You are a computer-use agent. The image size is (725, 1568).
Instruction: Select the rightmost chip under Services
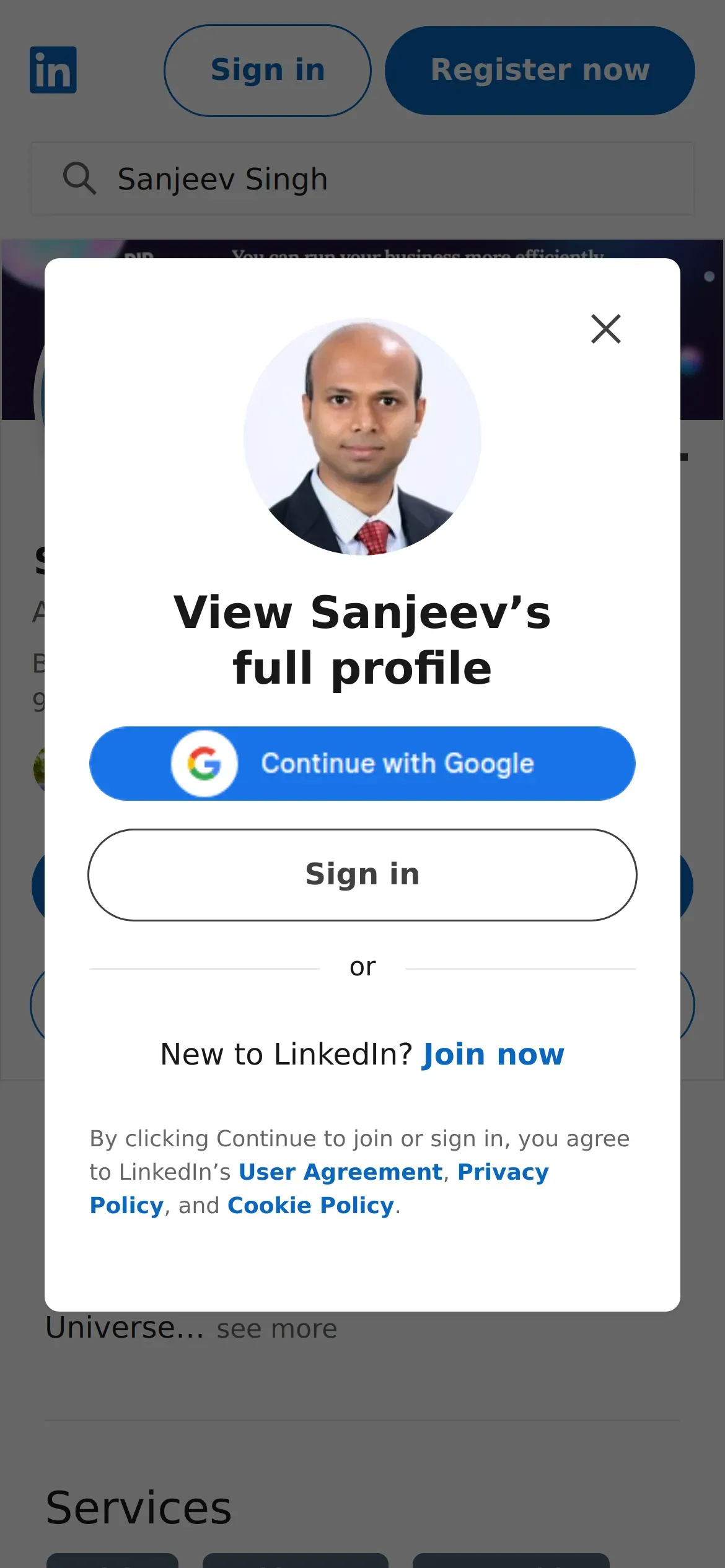click(511, 1560)
